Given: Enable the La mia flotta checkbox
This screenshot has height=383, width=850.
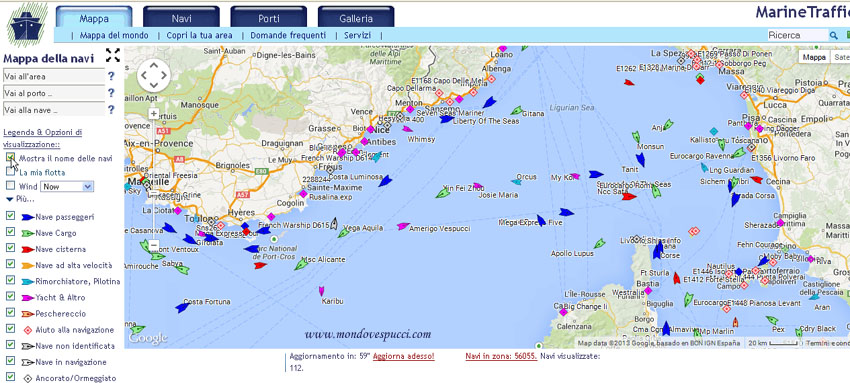Looking at the screenshot, I should [x=10, y=172].
